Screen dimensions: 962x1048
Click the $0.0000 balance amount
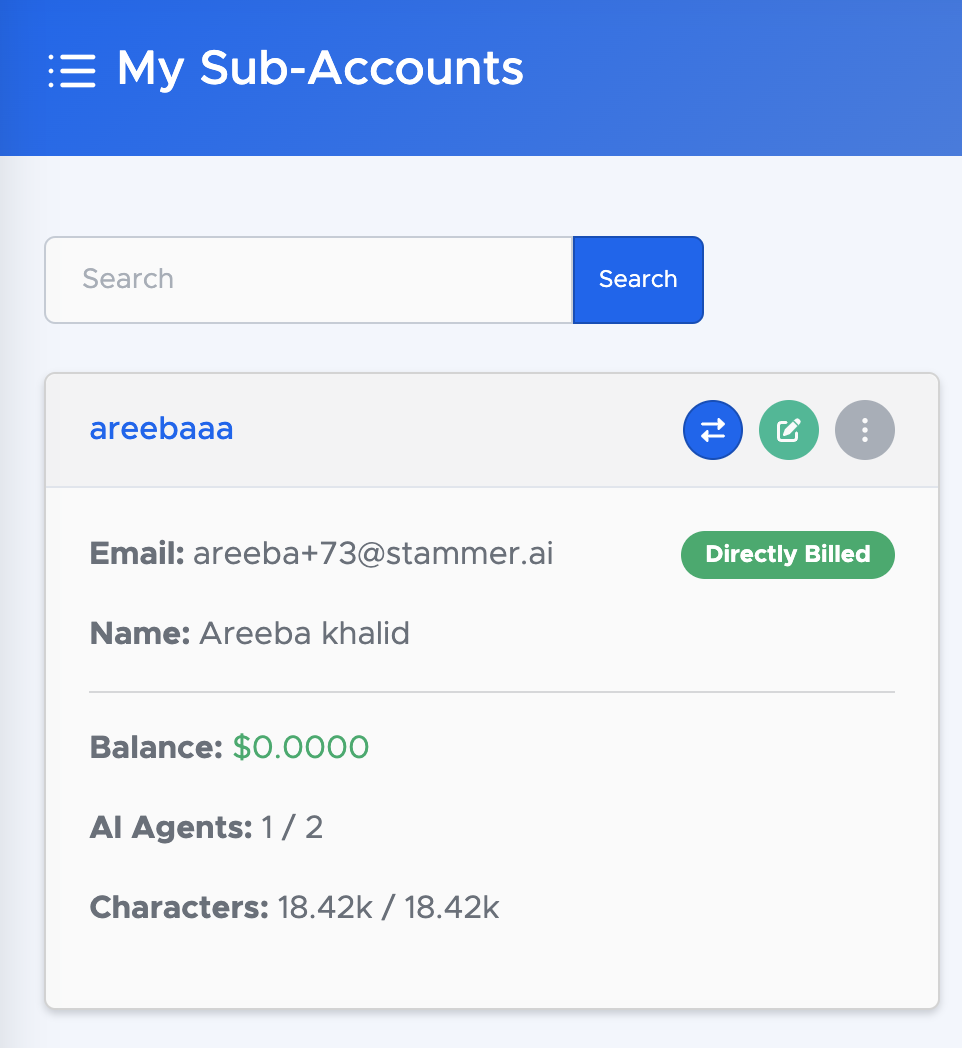(301, 747)
